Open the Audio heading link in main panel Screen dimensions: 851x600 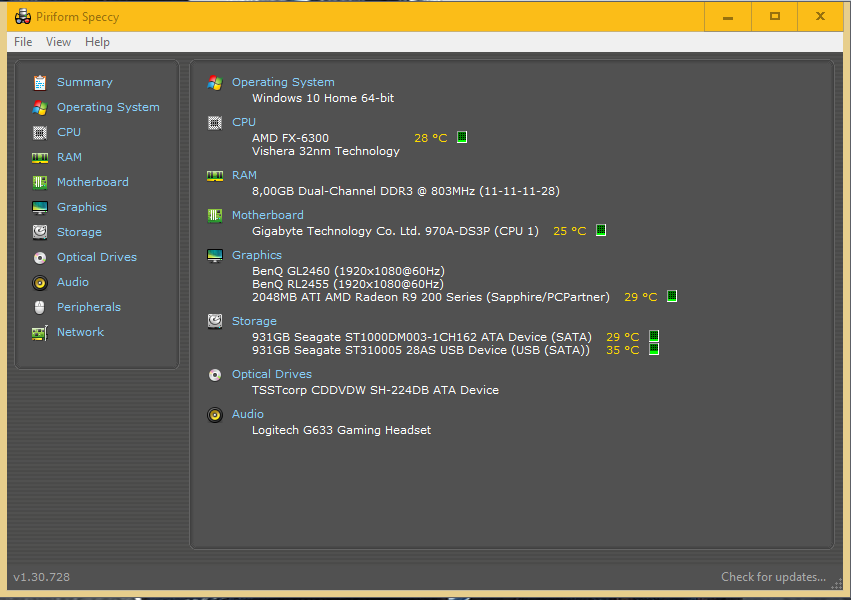[x=247, y=414]
